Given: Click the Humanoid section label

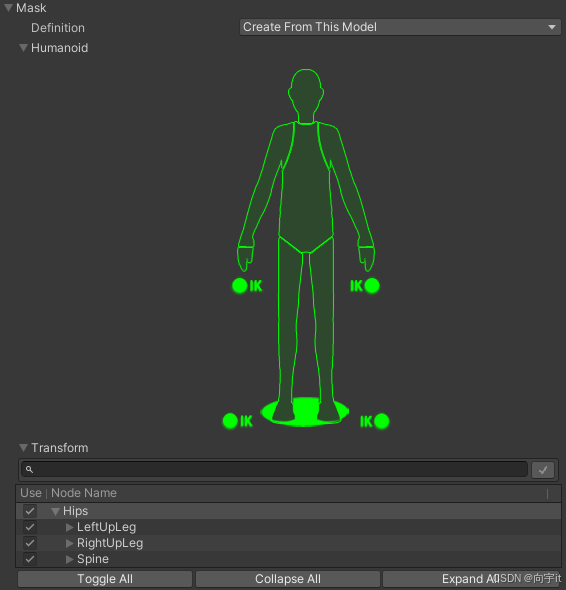Looking at the screenshot, I should pos(59,48).
